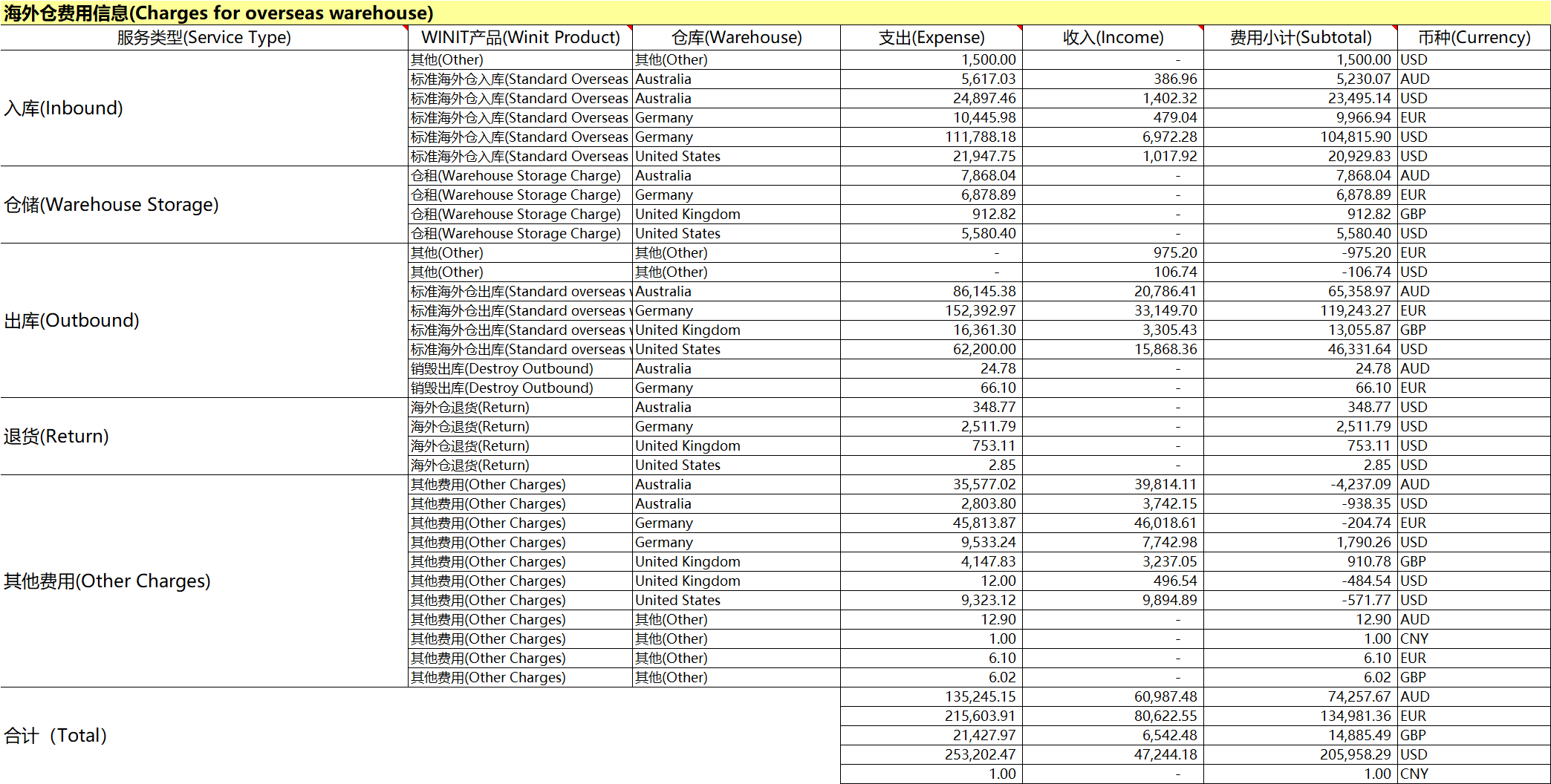Click the total subtotal 14,885.49
The image size is (1551, 784).
point(1301,735)
